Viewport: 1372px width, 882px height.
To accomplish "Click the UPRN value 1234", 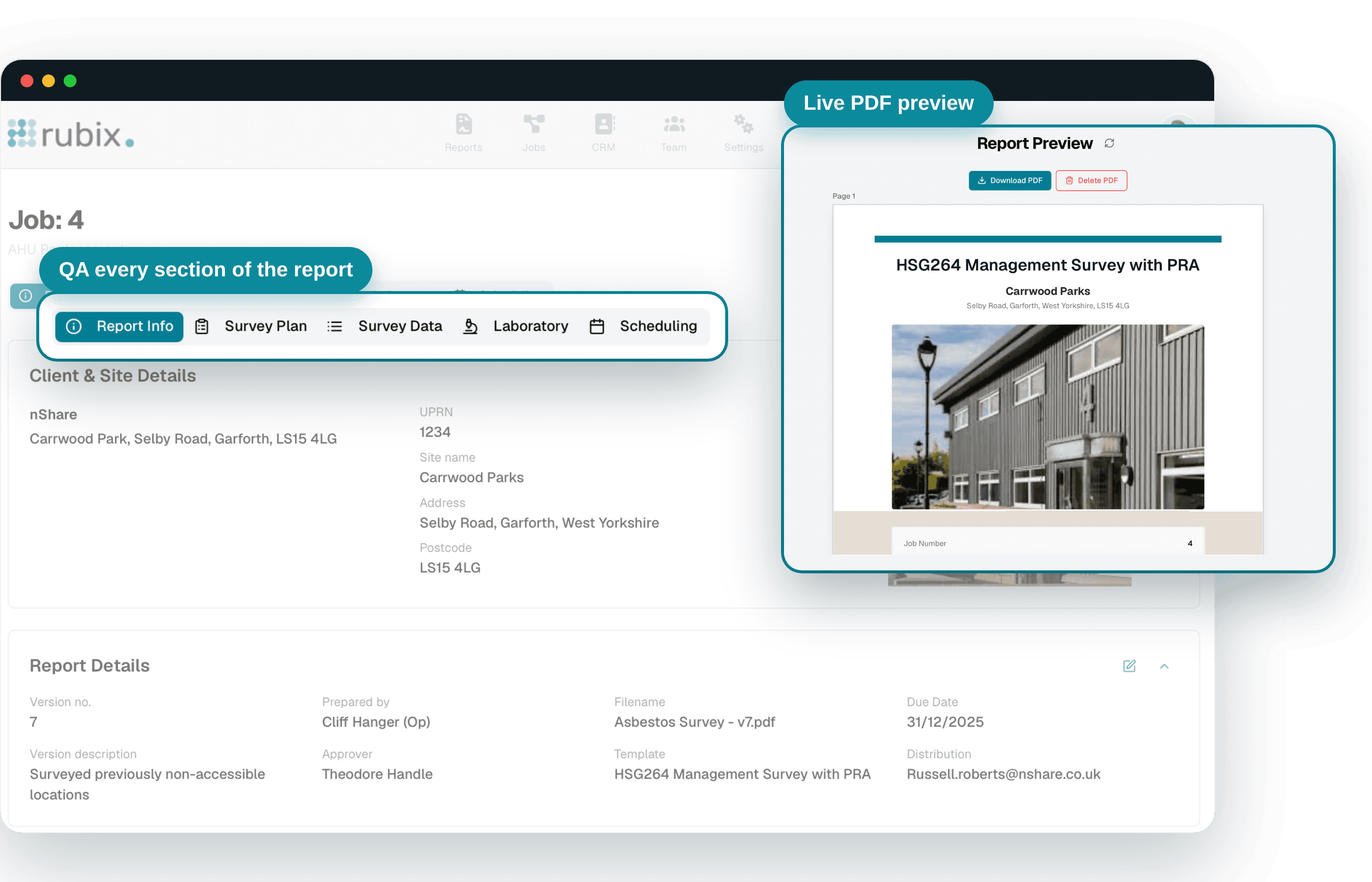I will [435, 432].
